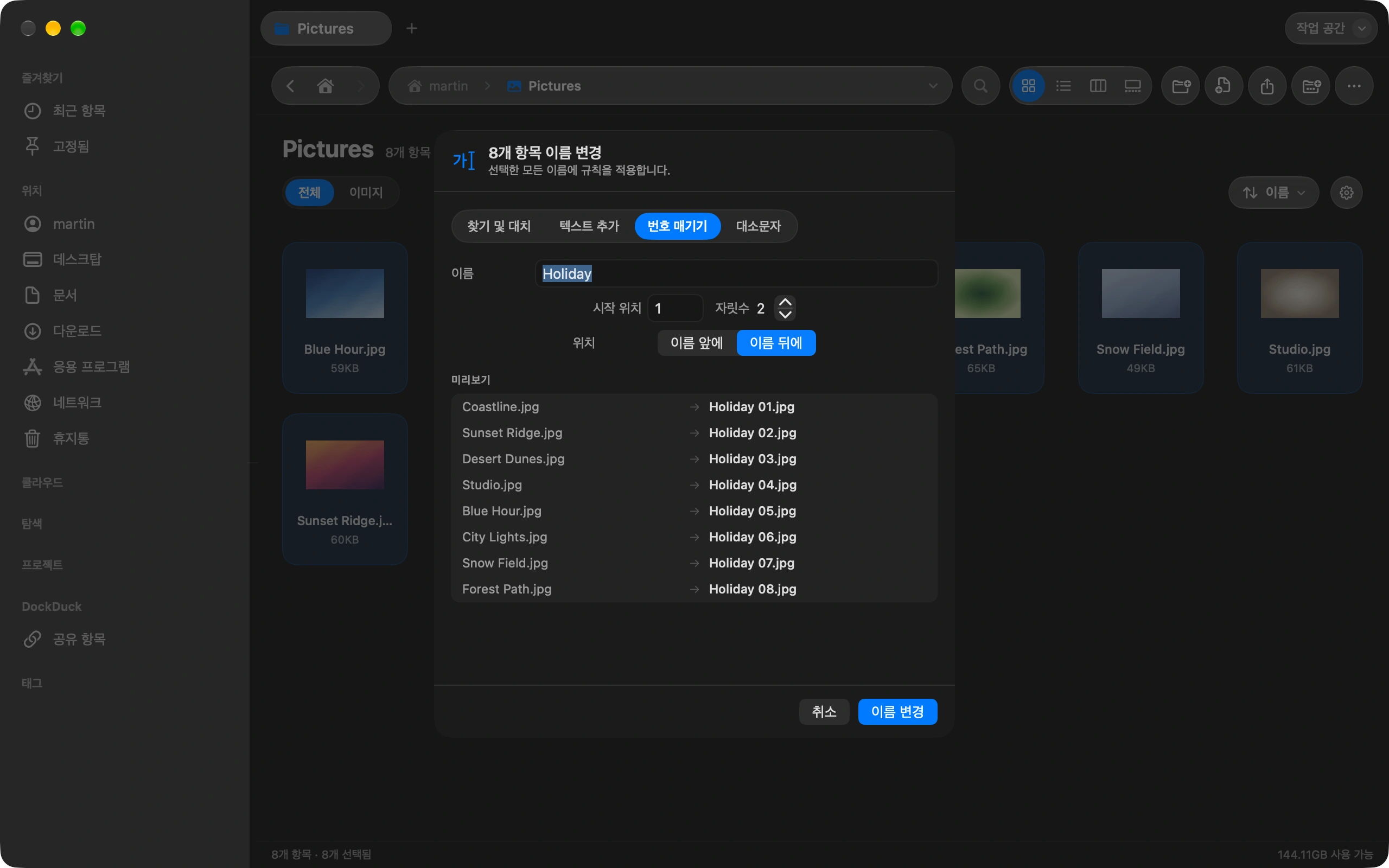Create a new folder

pos(1181,86)
